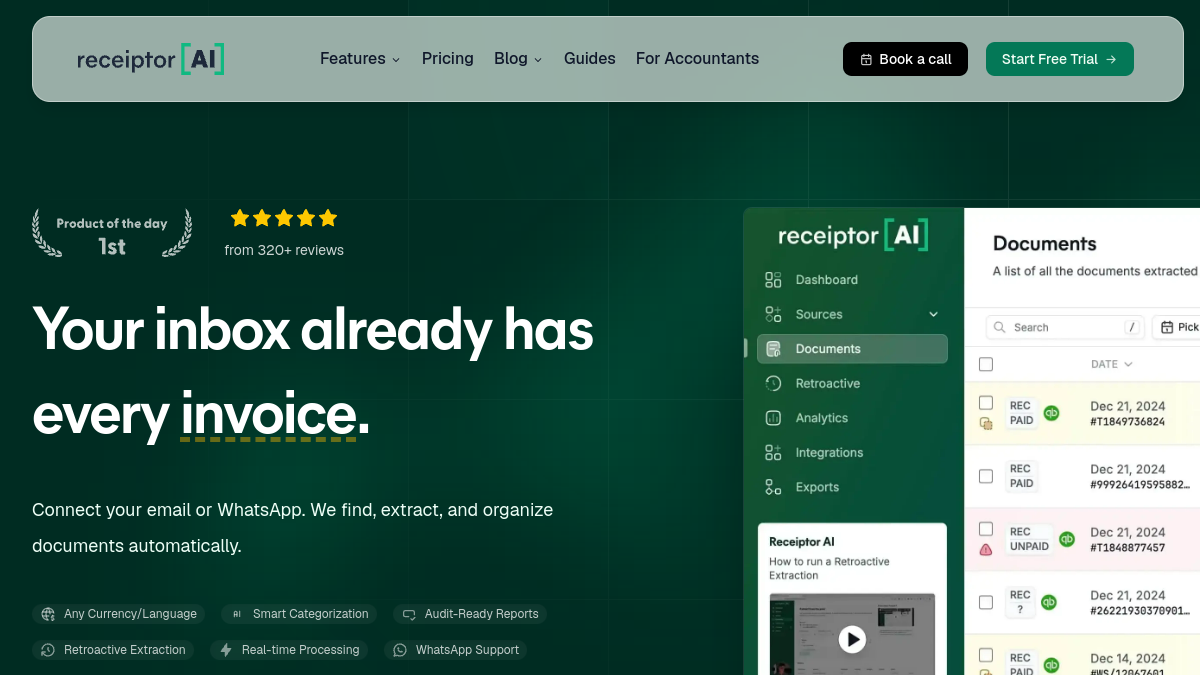
Task: Click the underlined word invoice
Action: click(x=268, y=416)
